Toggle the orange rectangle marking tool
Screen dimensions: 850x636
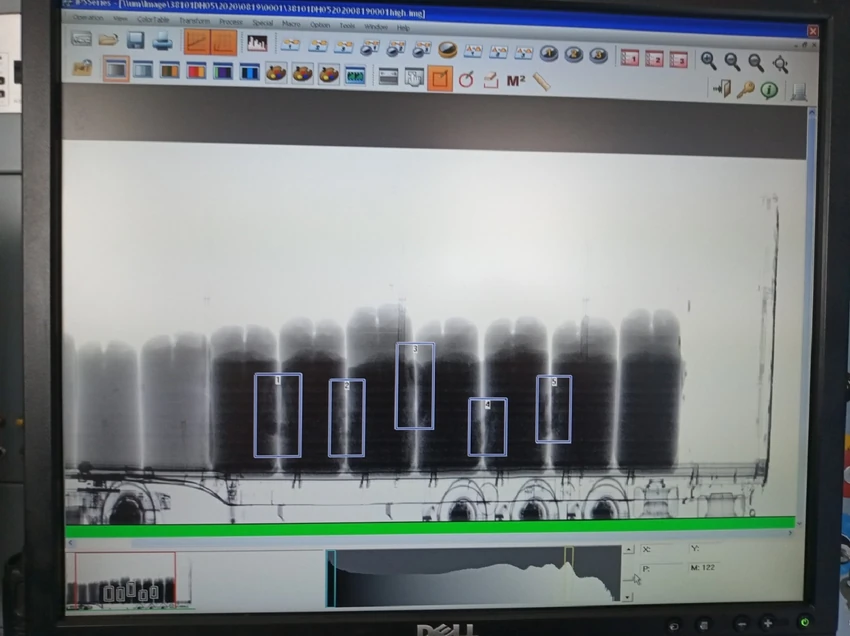[x=440, y=78]
